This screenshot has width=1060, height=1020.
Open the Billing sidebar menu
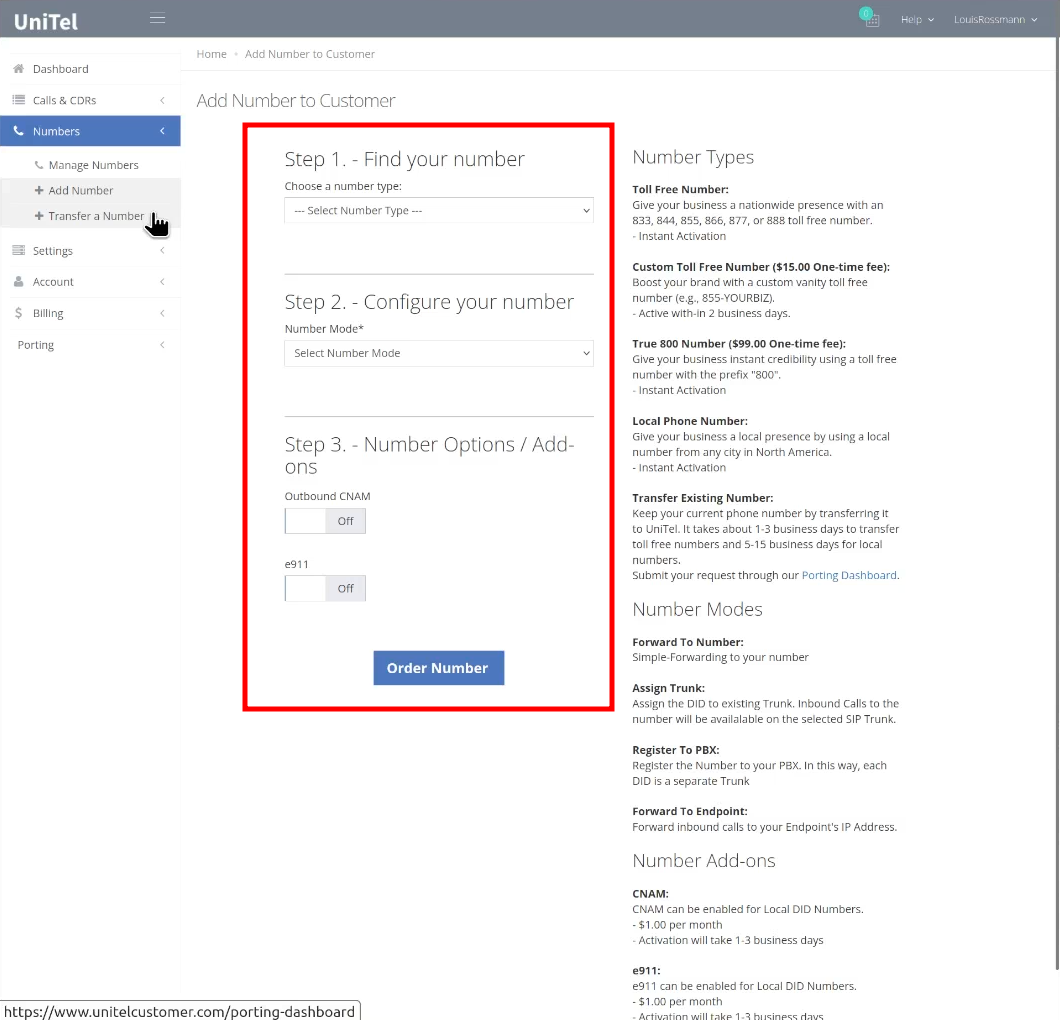(x=90, y=313)
